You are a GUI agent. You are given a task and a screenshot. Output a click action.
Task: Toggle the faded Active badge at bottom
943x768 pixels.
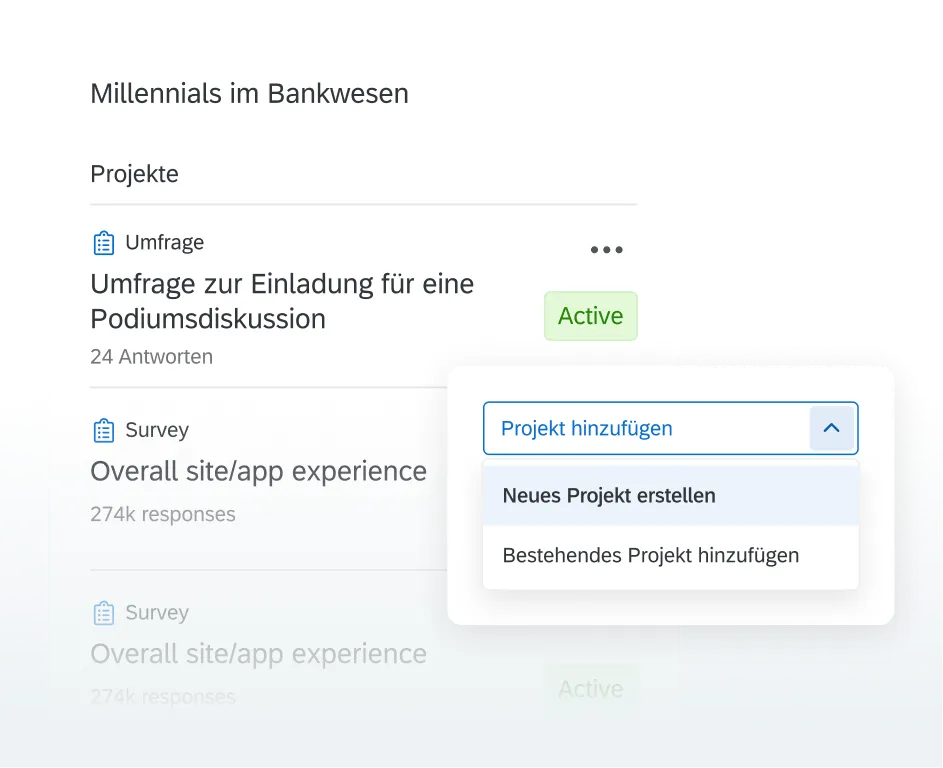click(x=590, y=688)
